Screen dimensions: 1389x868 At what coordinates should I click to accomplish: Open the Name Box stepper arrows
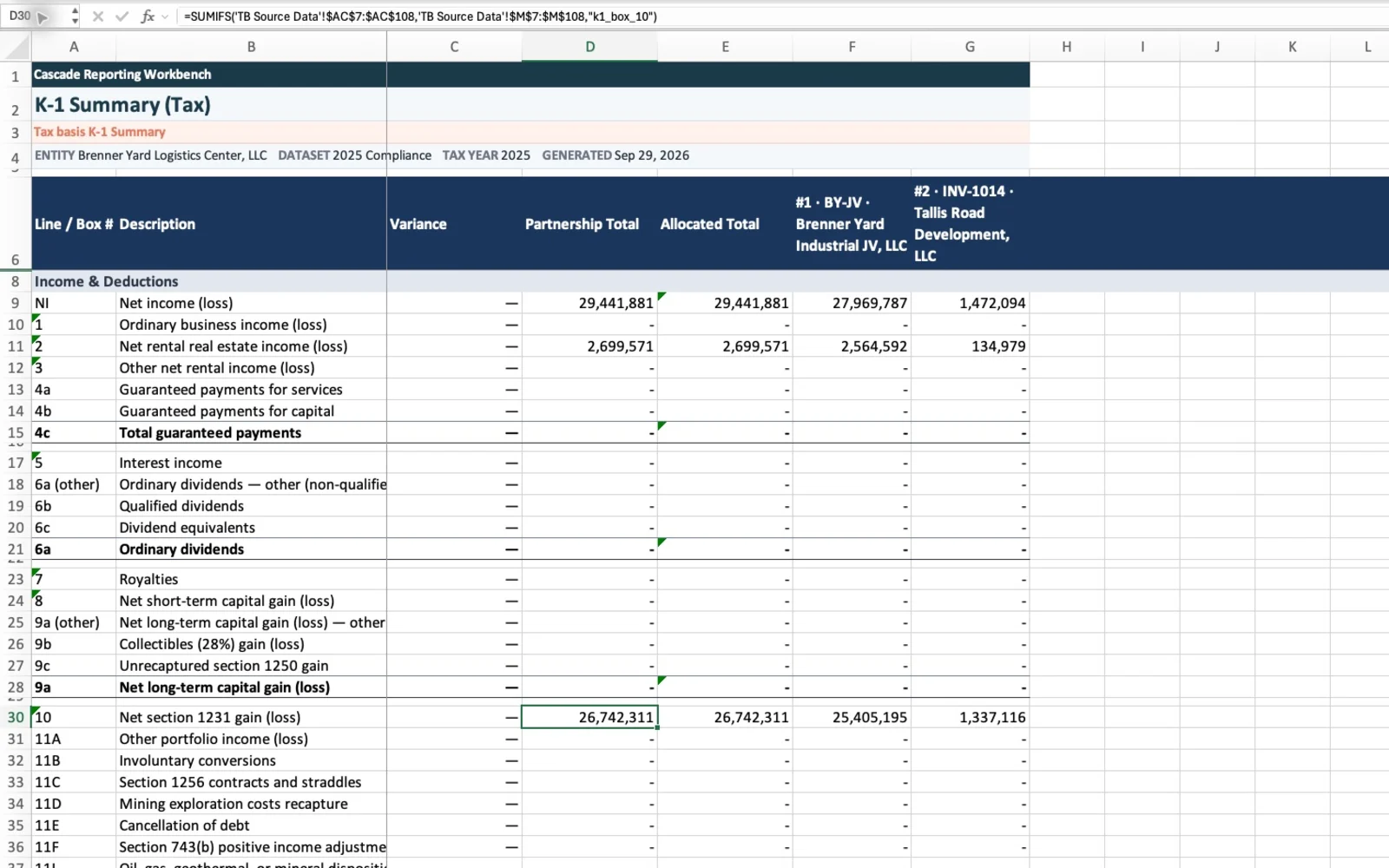(x=75, y=16)
